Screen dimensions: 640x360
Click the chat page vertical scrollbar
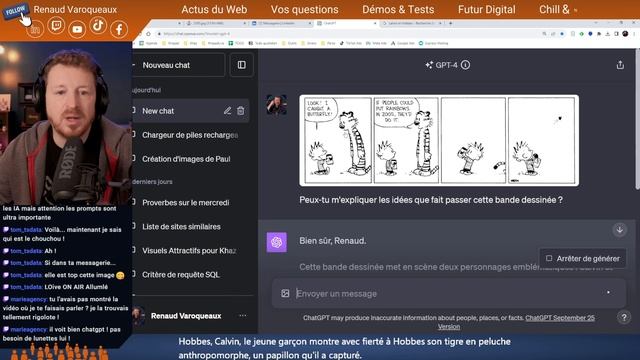tap(637, 118)
